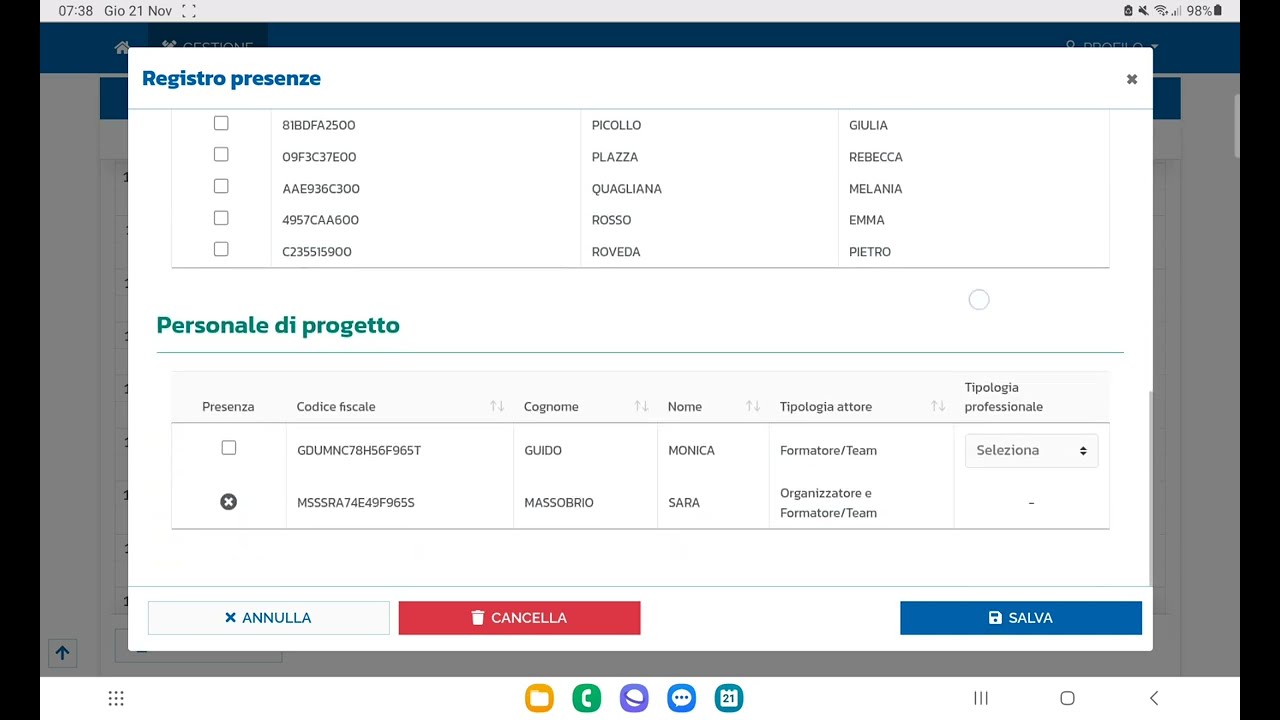Click the Tipologia professionale column header
Viewport: 1280px width, 720px height.
pos(1004,397)
